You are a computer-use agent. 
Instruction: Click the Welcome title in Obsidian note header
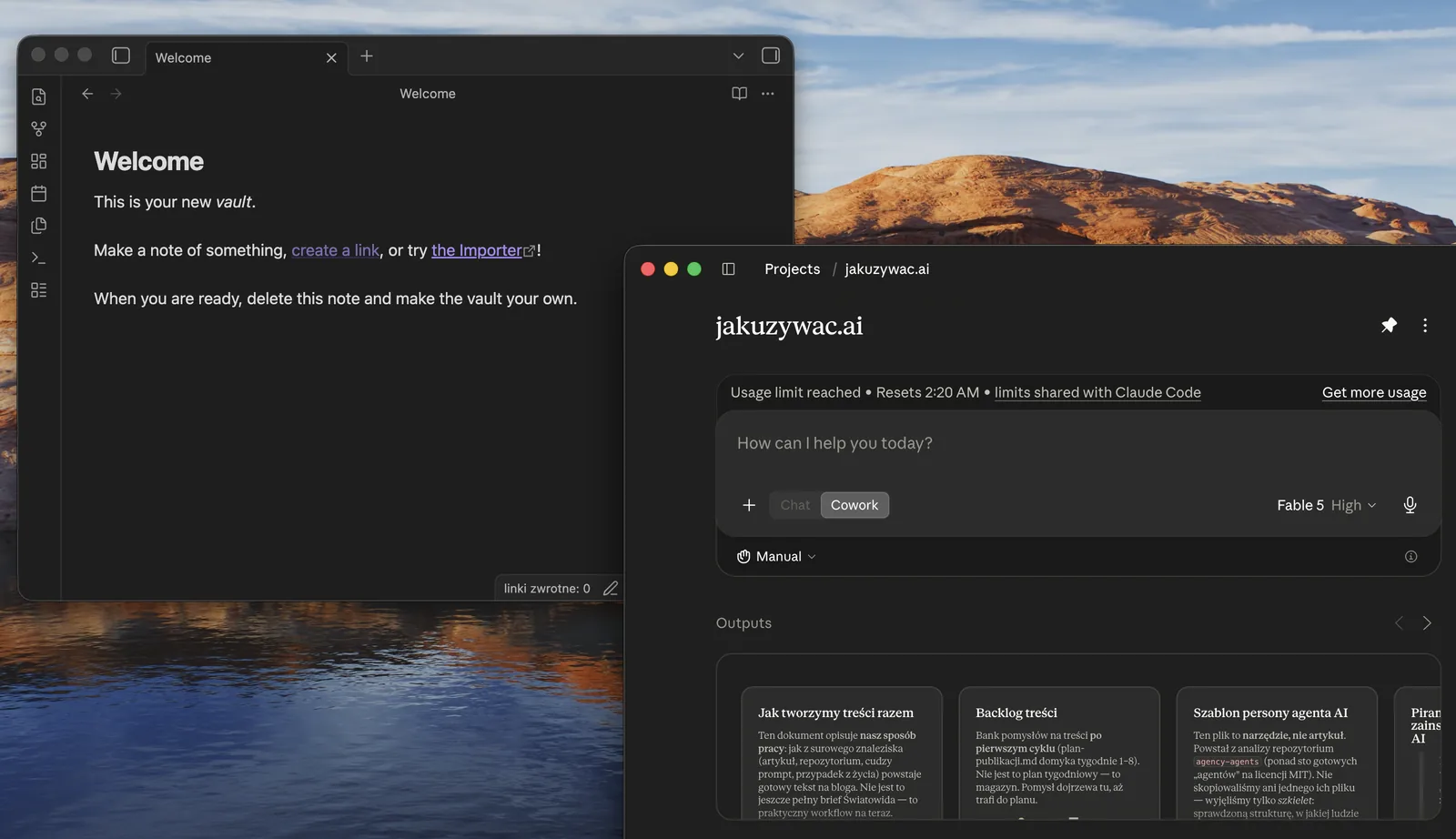coord(428,94)
